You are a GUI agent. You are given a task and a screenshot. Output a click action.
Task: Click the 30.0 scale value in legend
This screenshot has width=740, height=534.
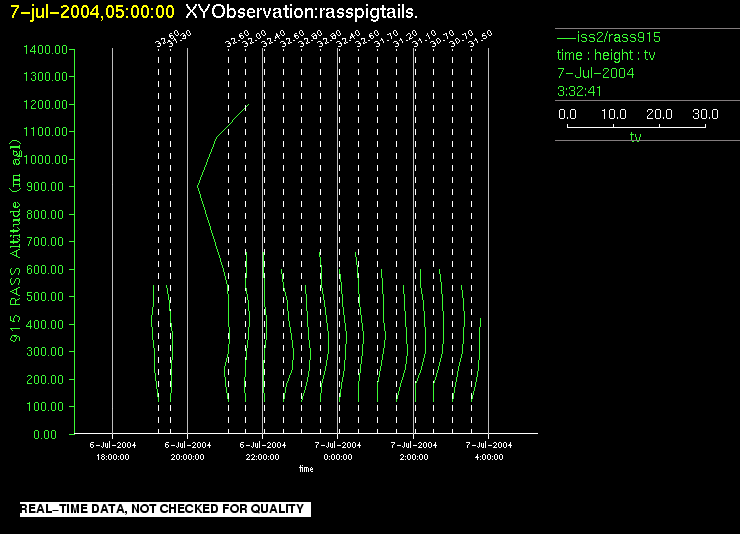pyautogui.click(x=705, y=114)
